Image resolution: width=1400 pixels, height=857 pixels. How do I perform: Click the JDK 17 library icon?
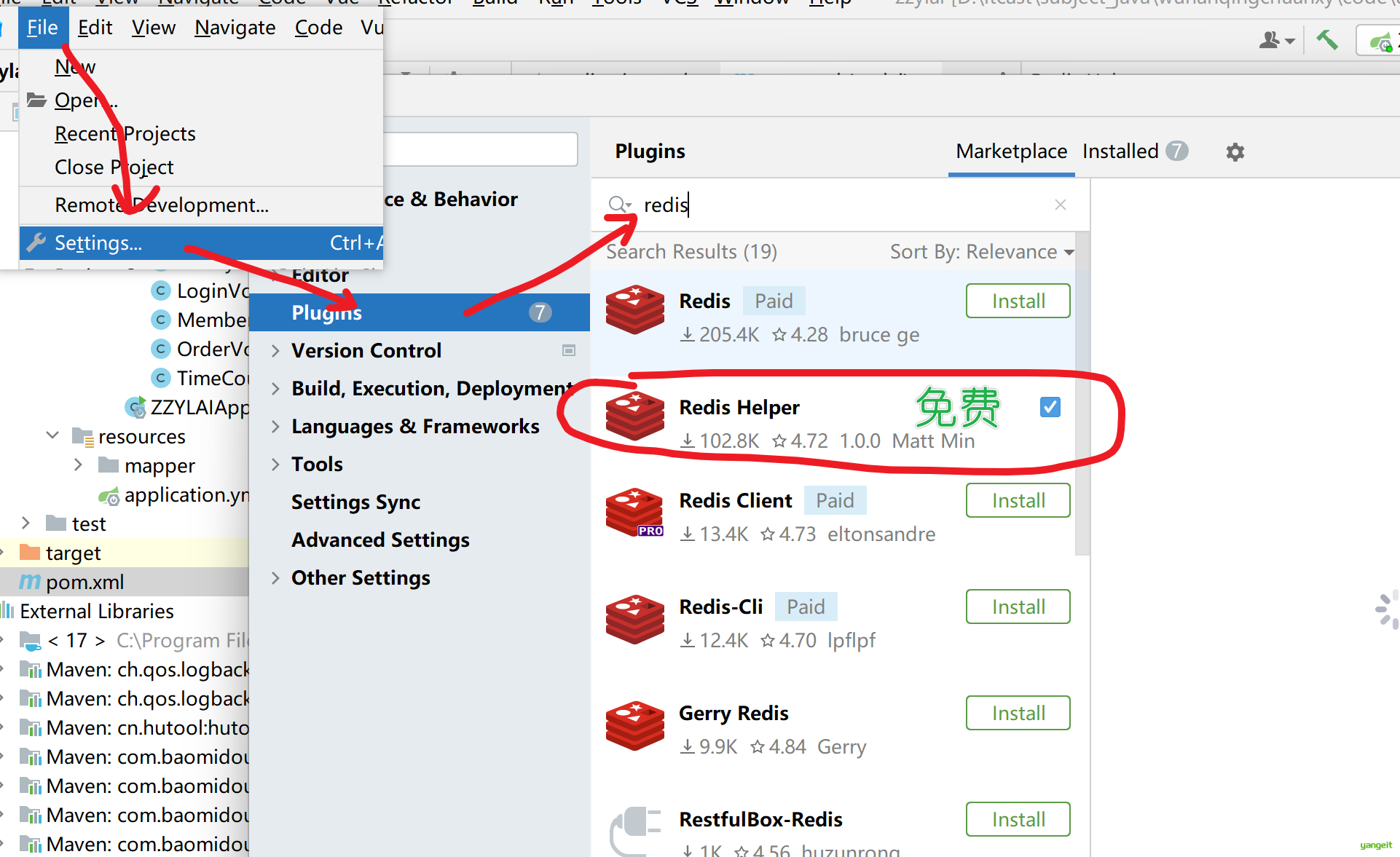pos(31,641)
